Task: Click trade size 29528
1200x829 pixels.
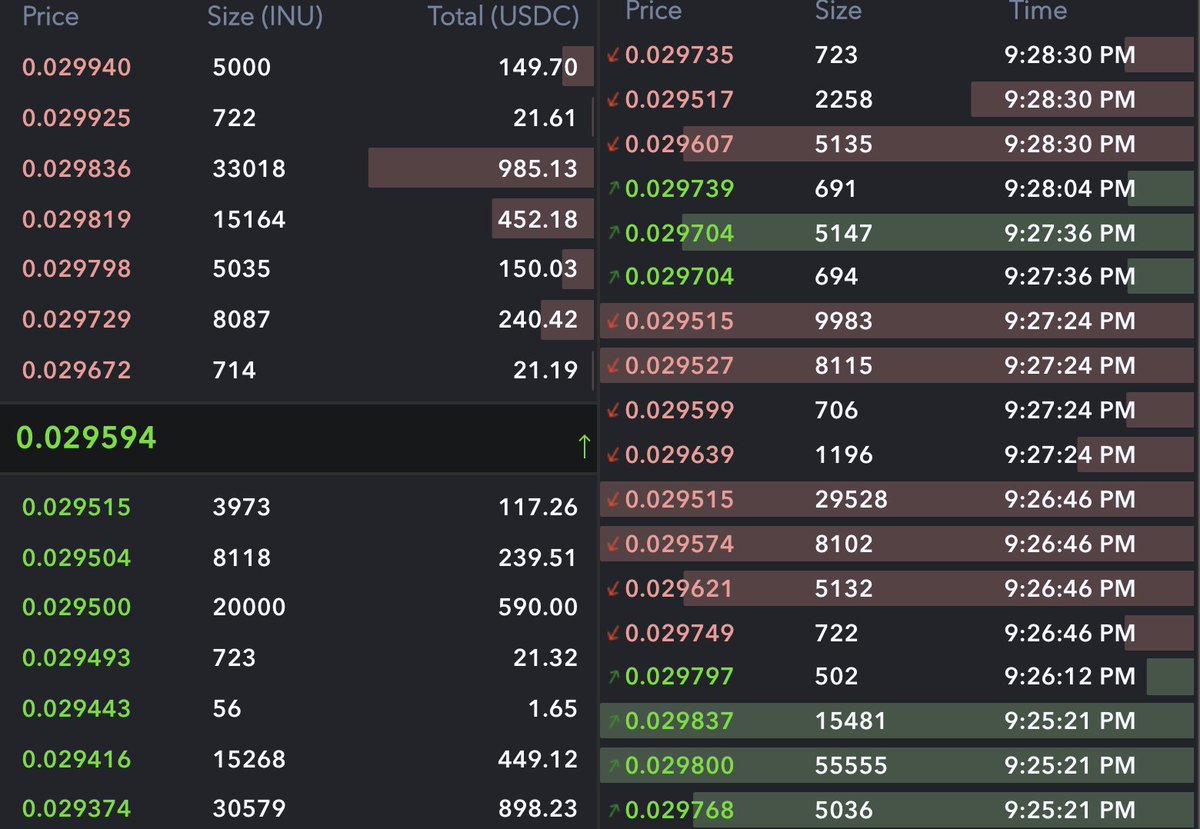Action: [x=851, y=499]
